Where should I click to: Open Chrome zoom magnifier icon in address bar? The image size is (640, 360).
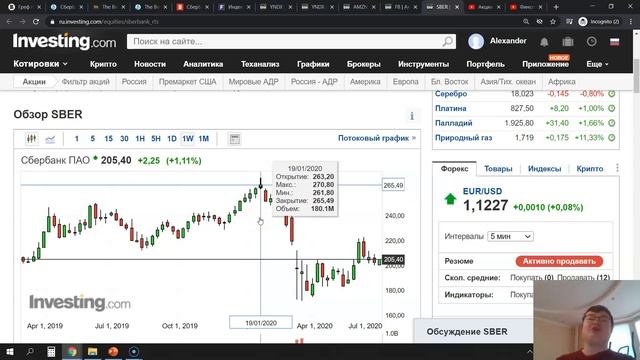click(526, 22)
